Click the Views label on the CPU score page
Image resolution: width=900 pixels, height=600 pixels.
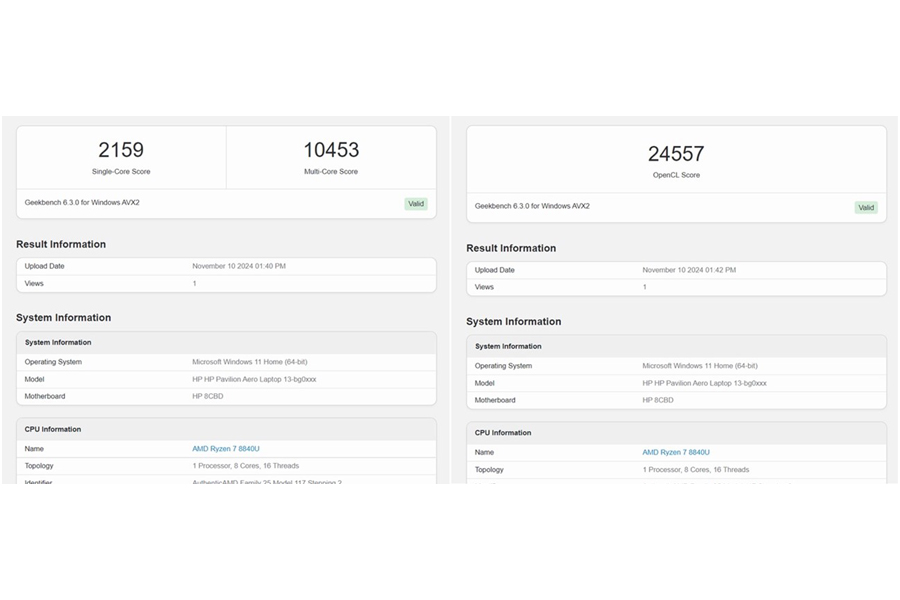coord(34,284)
